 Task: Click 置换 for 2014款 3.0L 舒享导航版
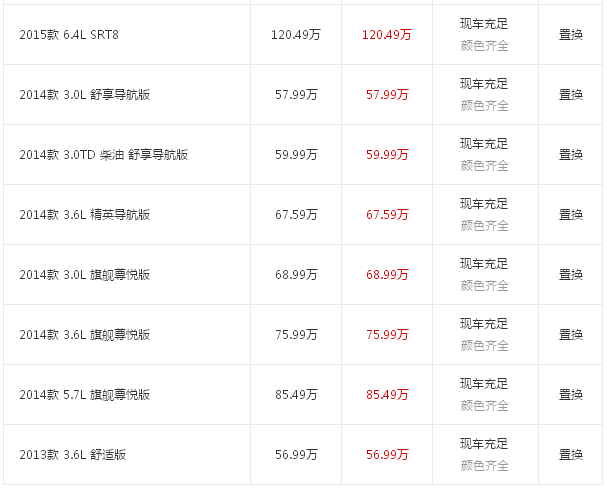point(571,95)
